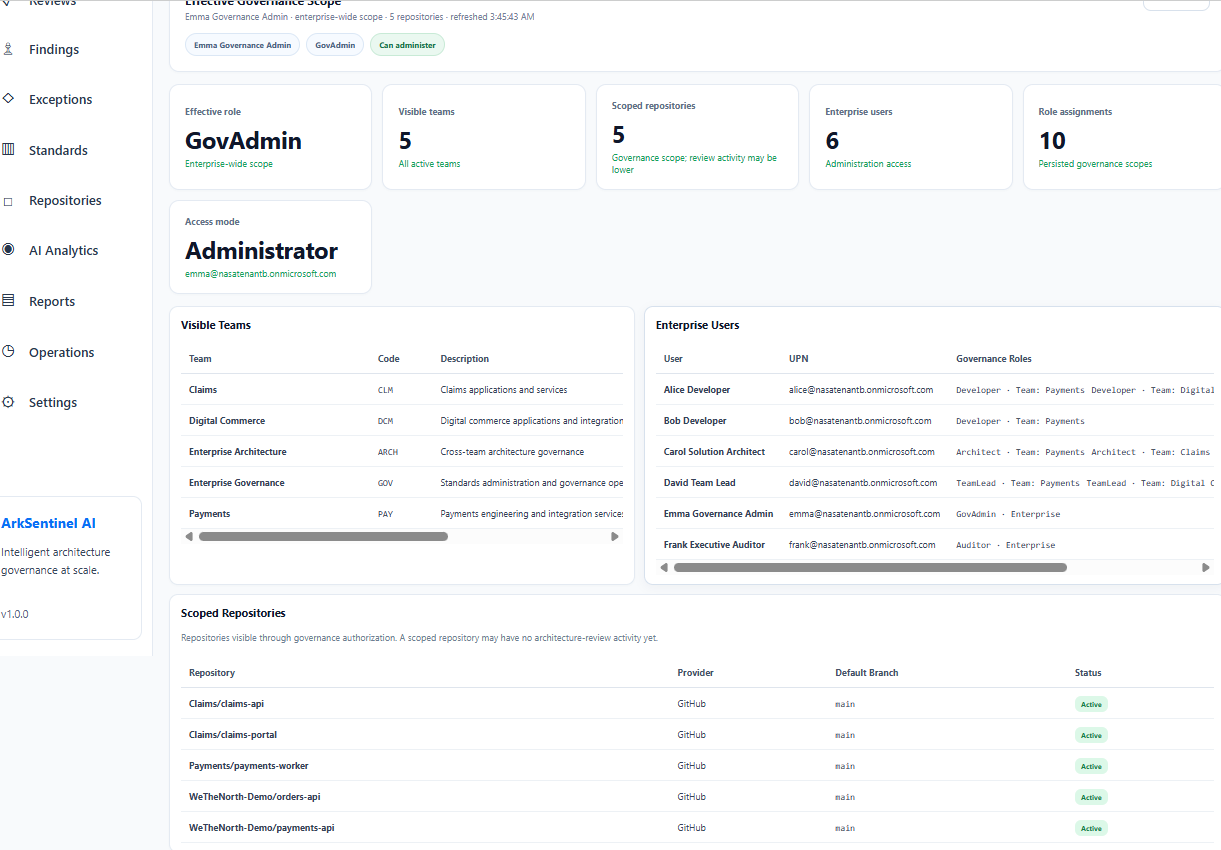Click the ArkSentinel AI title link

click(49, 523)
